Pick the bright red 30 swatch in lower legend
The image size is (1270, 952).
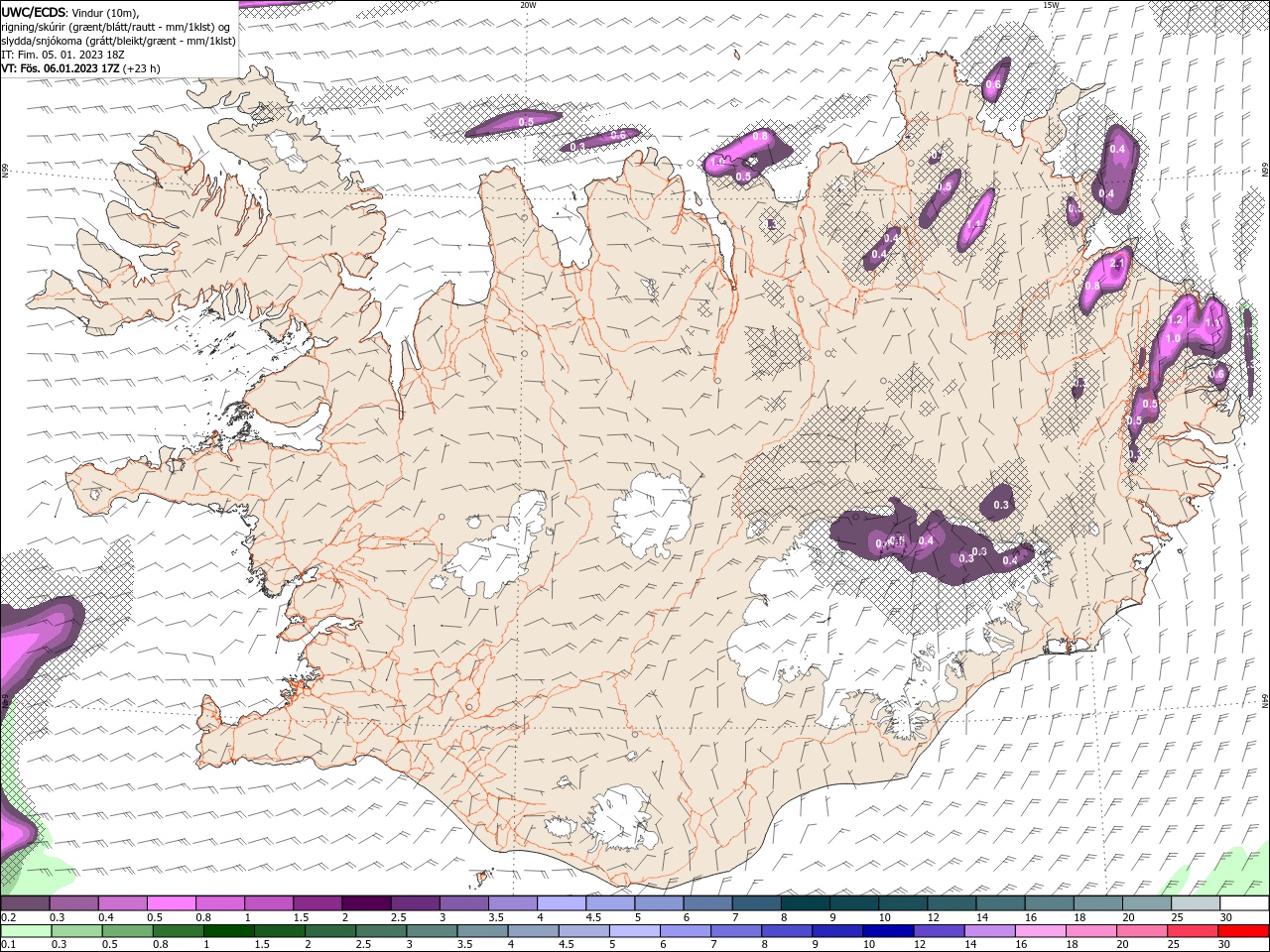click(x=1244, y=931)
